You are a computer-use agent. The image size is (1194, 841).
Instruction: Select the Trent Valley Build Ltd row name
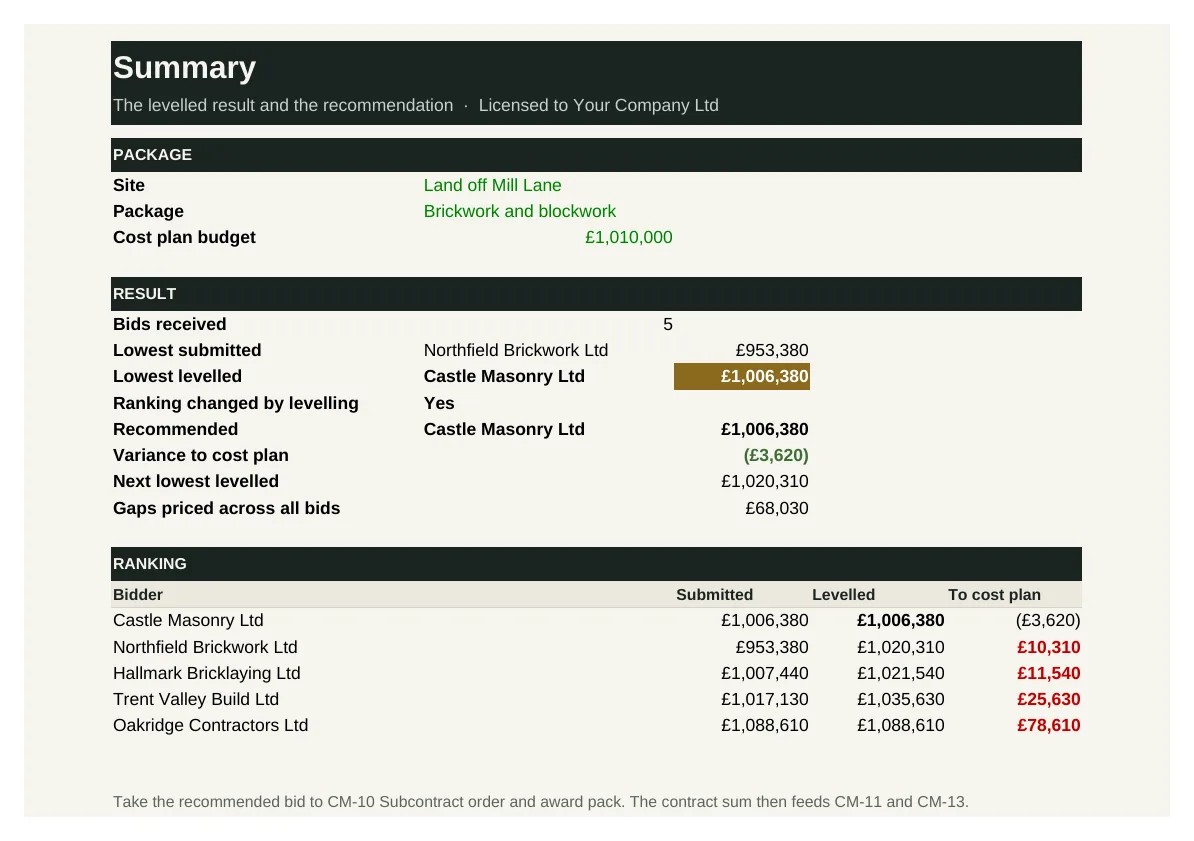click(x=196, y=699)
